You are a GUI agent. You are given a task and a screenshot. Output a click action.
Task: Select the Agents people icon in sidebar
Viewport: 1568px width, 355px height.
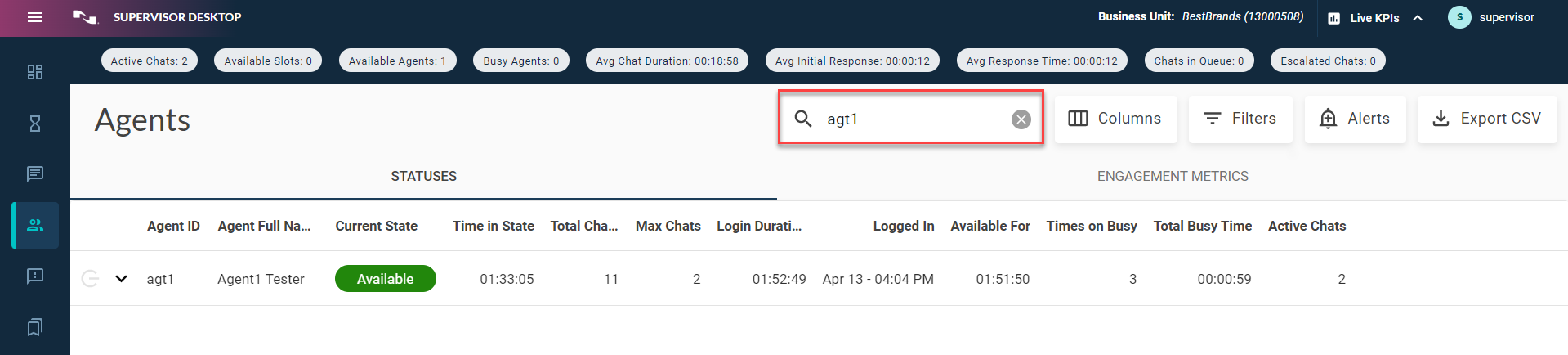click(x=35, y=225)
